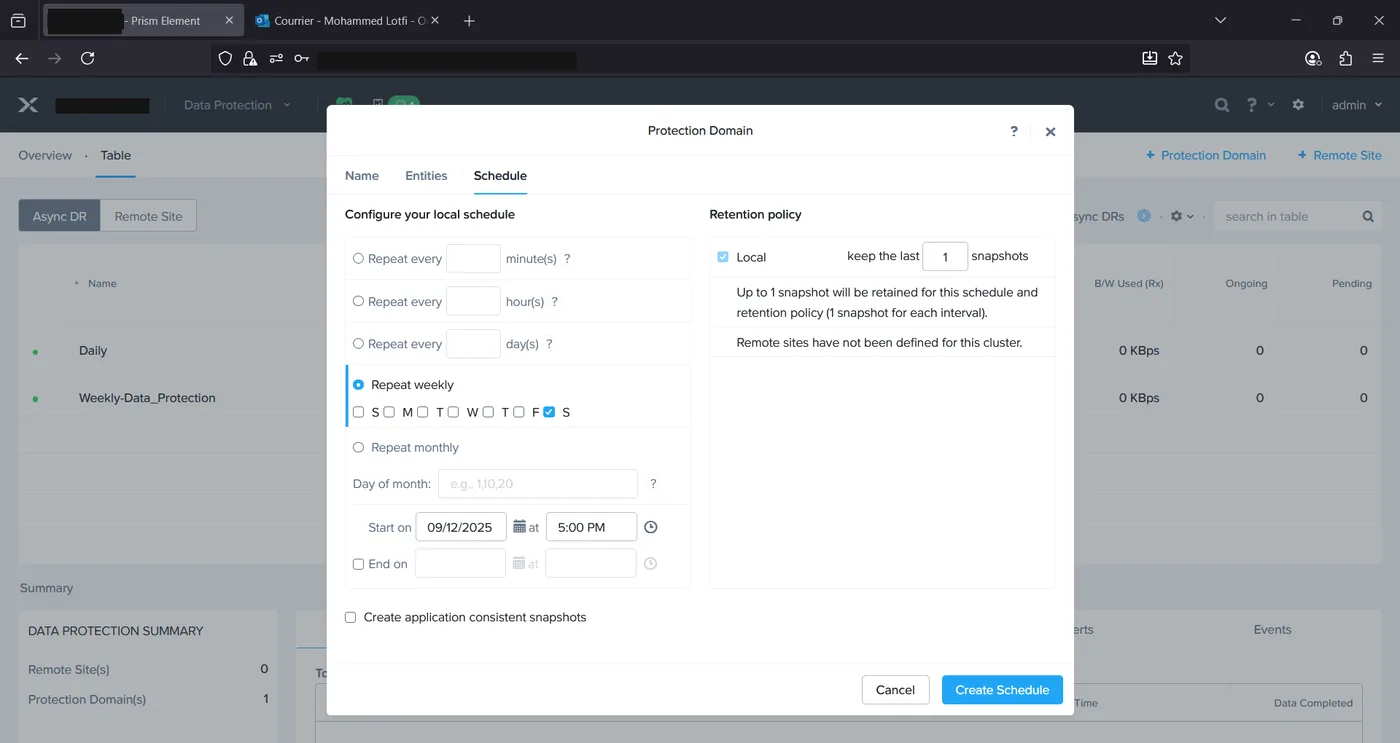This screenshot has height=743, width=1400.
Task: Click the + Protection Domain link
Action: point(1206,156)
